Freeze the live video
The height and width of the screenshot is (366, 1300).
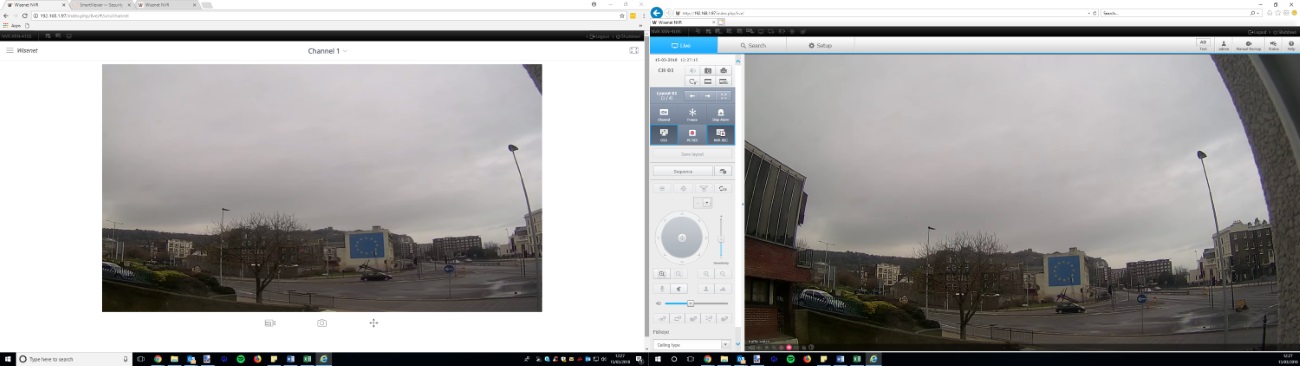pos(692,114)
